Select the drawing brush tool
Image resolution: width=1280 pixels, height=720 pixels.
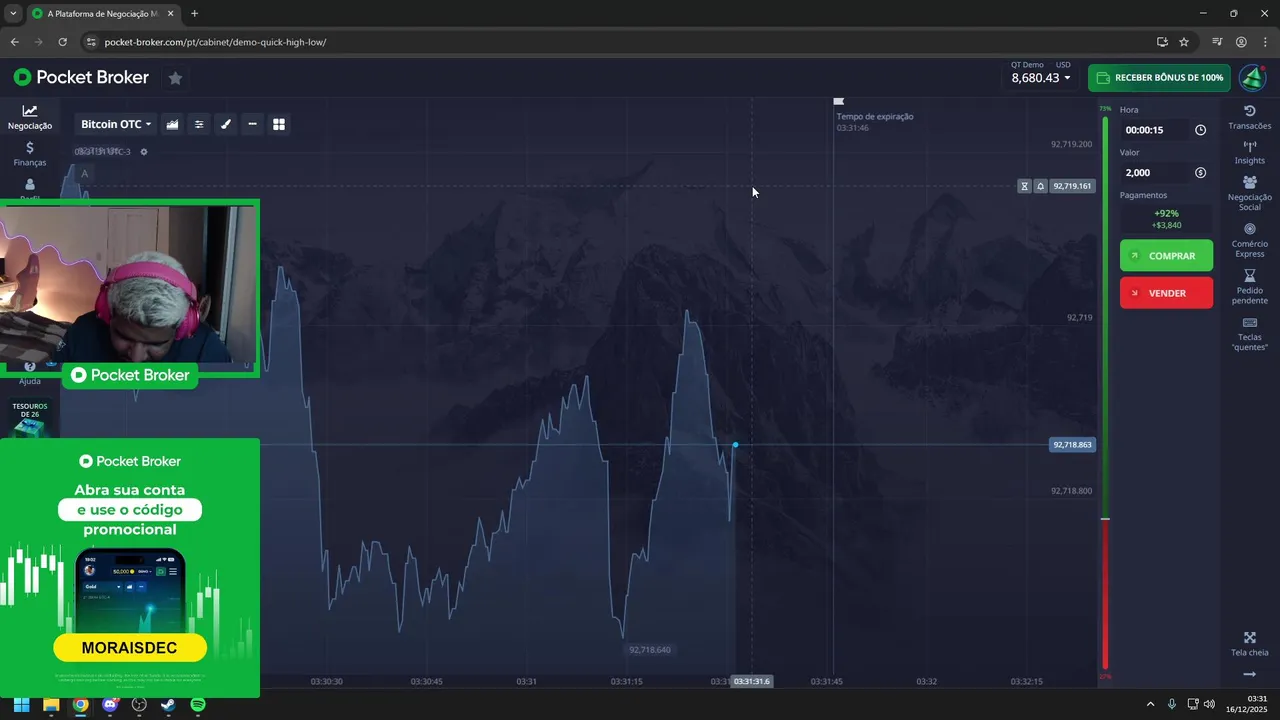pos(226,124)
